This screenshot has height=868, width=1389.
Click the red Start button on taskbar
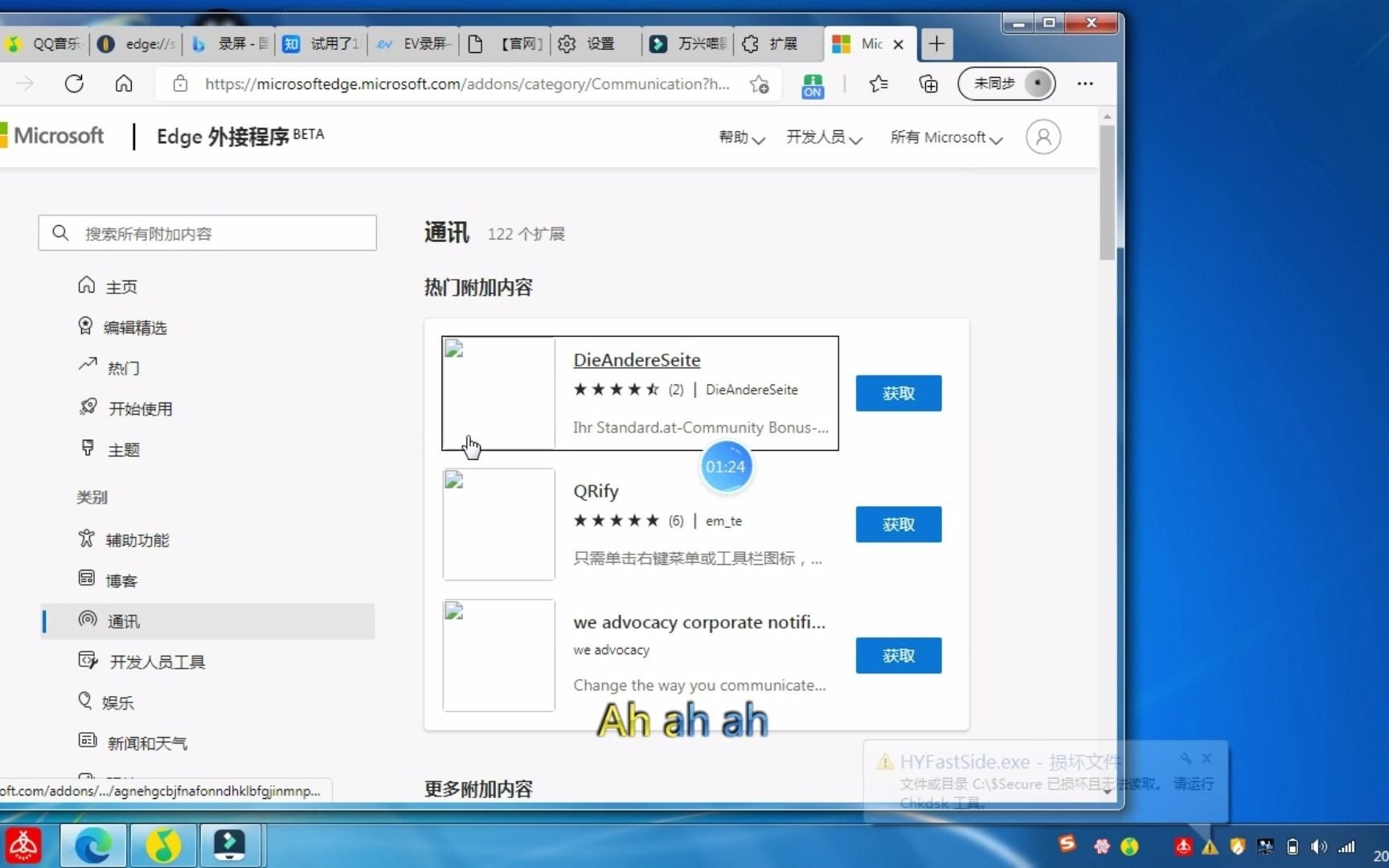[23, 845]
